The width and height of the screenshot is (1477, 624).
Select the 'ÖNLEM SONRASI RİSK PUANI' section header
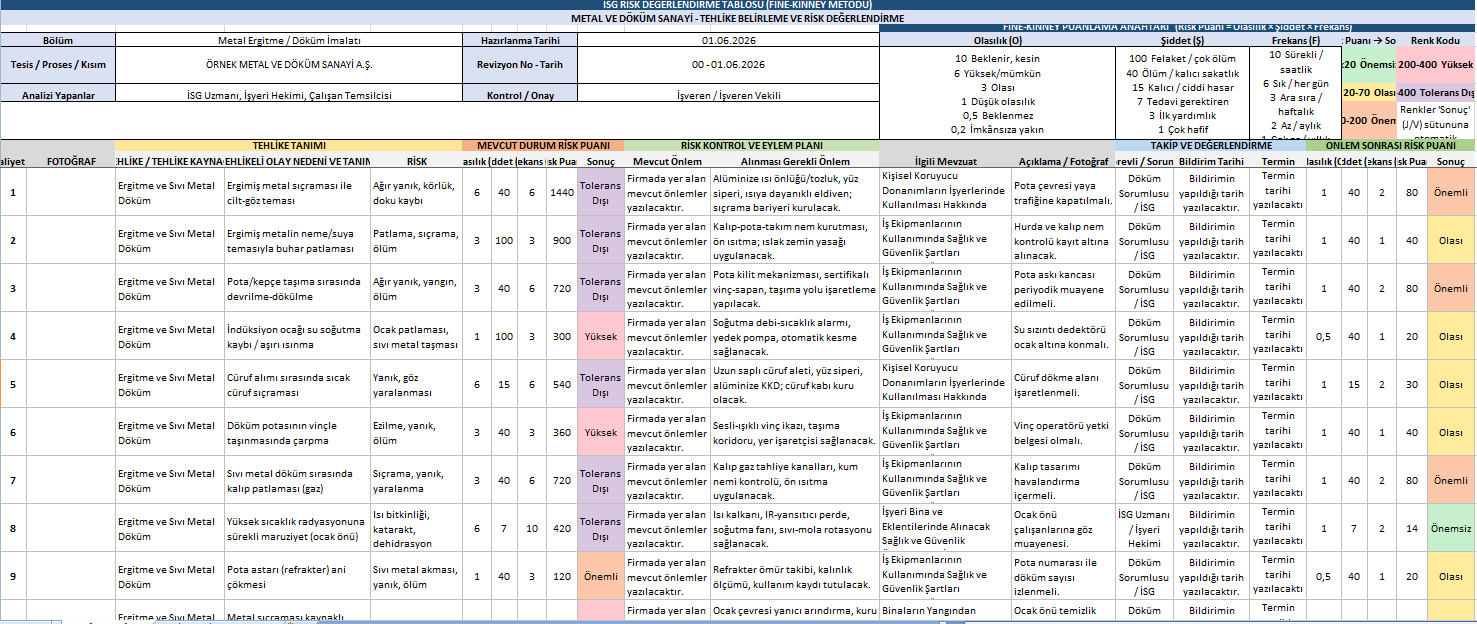pyautogui.click(x=1390, y=145)
